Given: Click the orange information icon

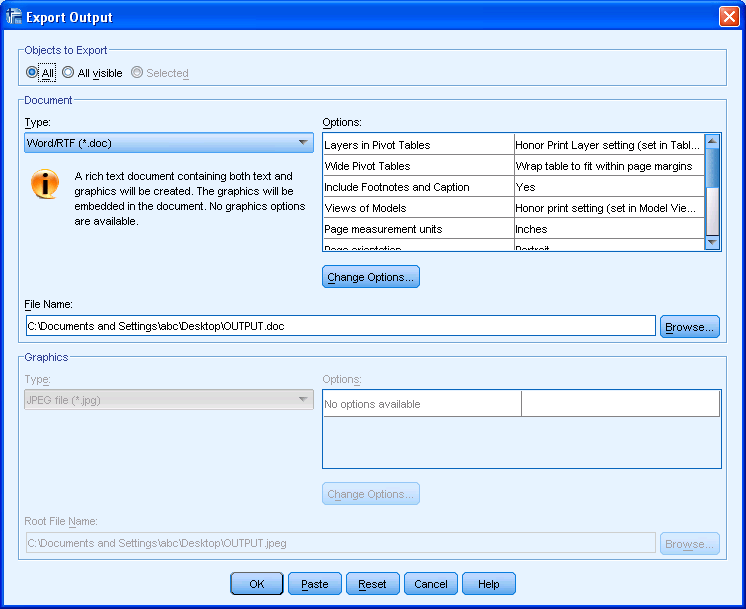Looking at the screenshot, I should (45, 184).
